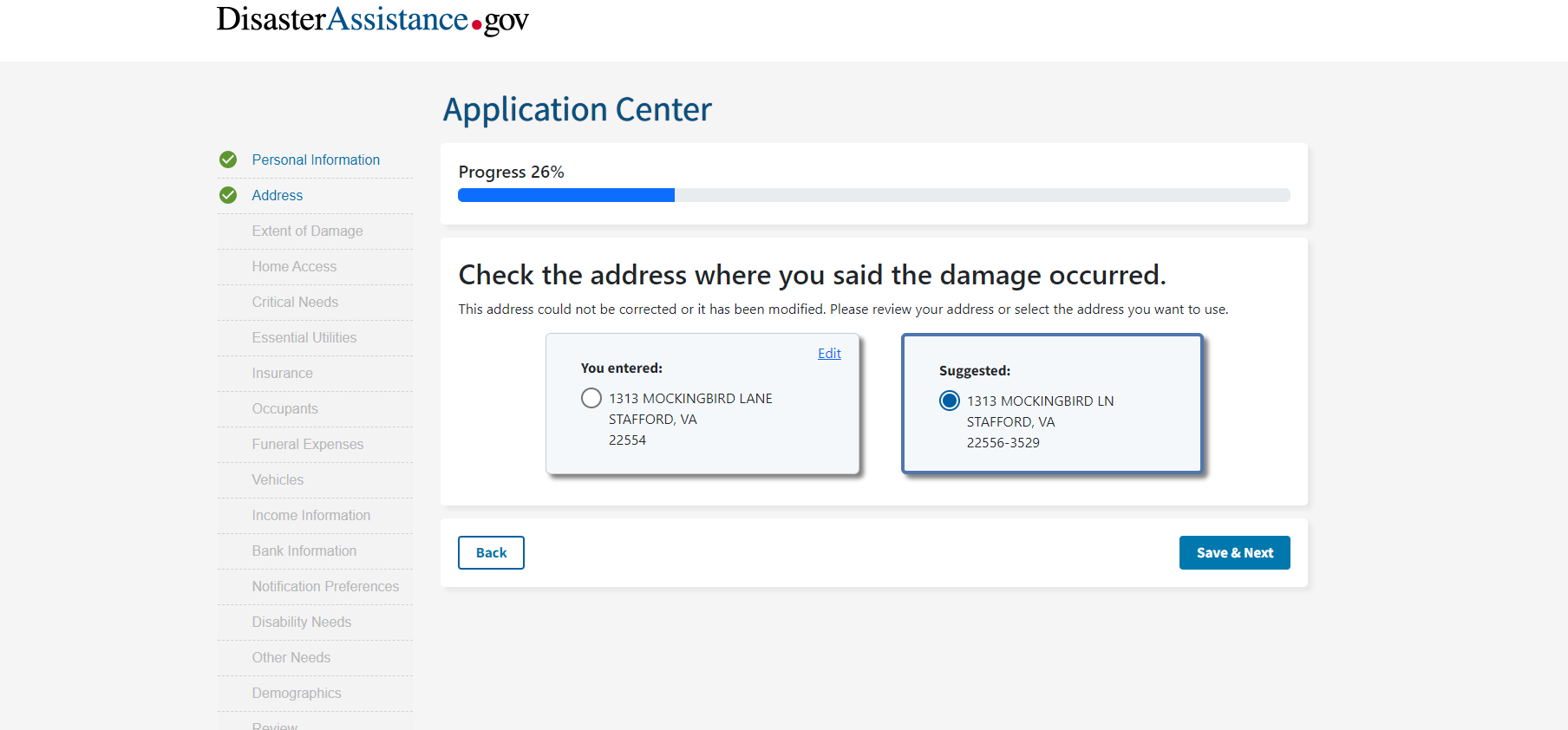Click the green checkmark beside Address

228,195
